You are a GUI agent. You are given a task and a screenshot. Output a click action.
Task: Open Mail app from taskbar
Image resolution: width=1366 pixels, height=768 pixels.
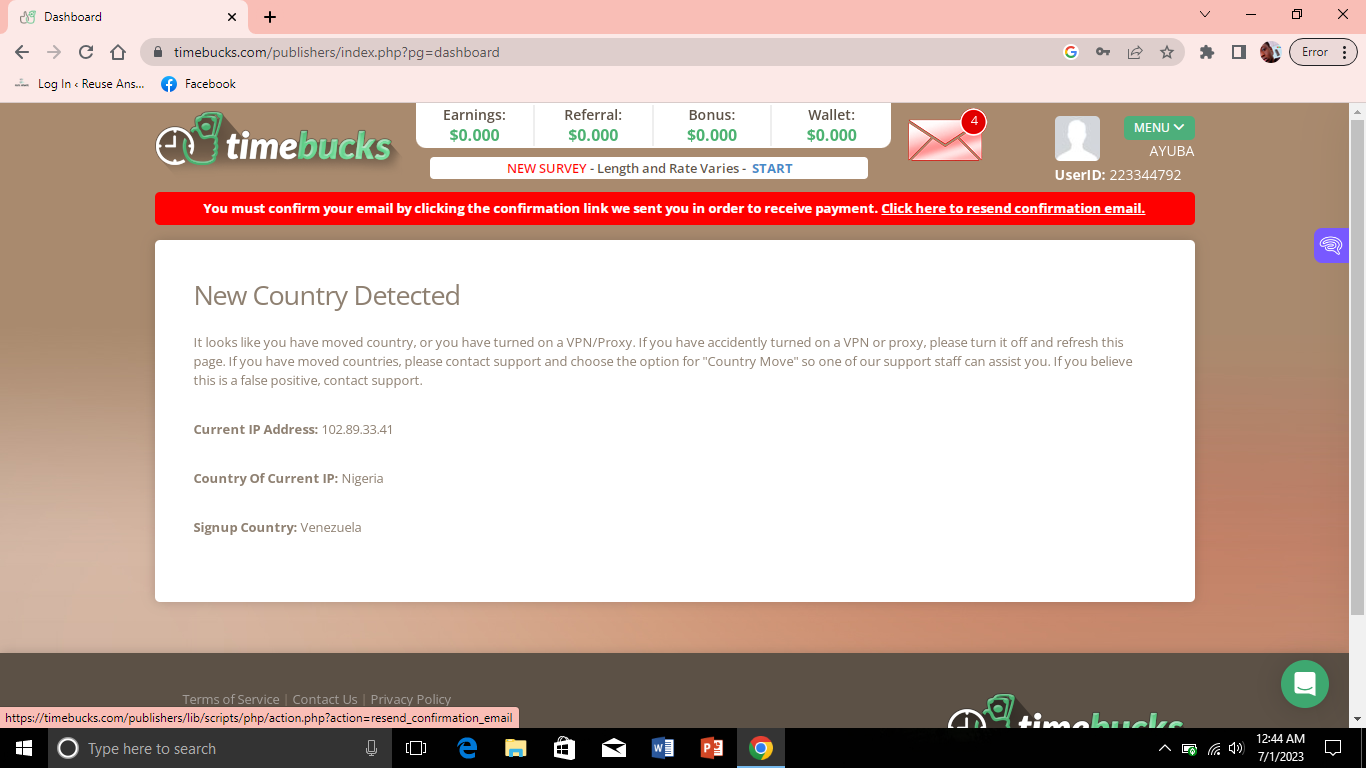pyautogui.click(x=613, y=748)
